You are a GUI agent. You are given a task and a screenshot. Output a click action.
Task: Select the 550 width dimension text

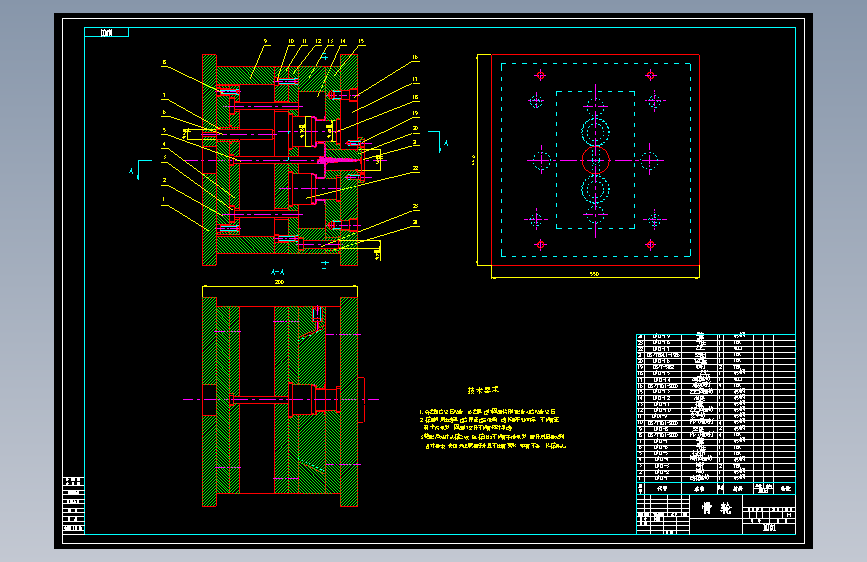pos(594,274)
